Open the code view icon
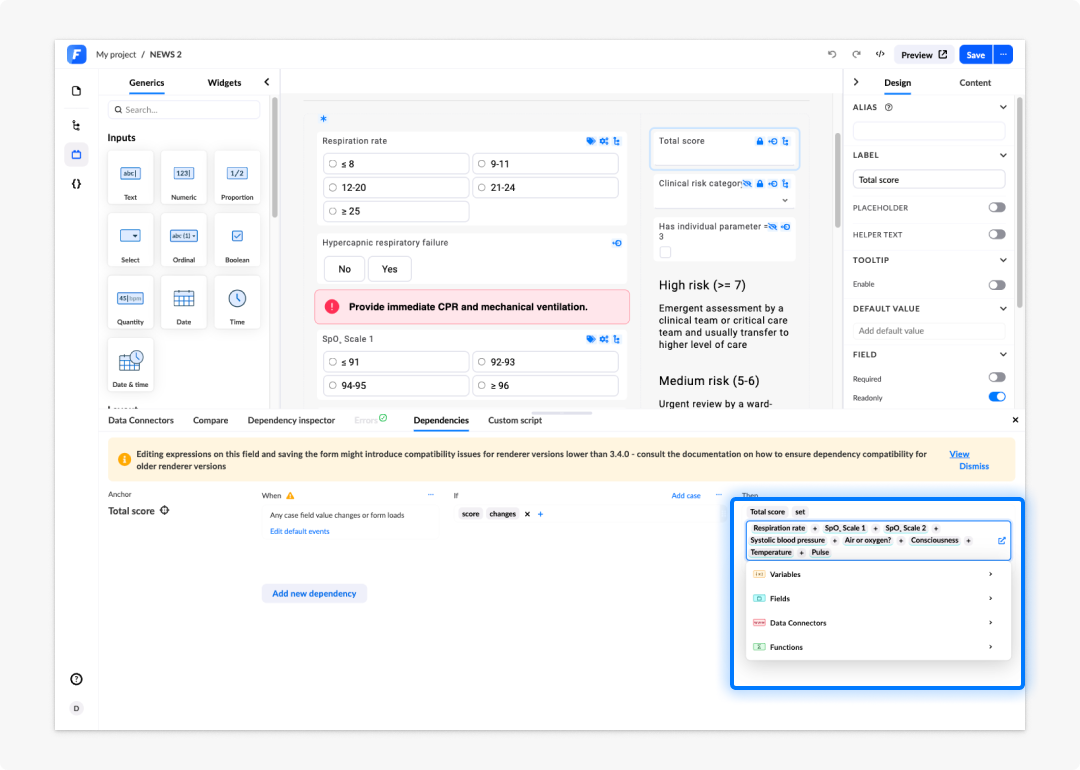The height and width of the screenshot is (770, 1080). click(x=880, y=54)
